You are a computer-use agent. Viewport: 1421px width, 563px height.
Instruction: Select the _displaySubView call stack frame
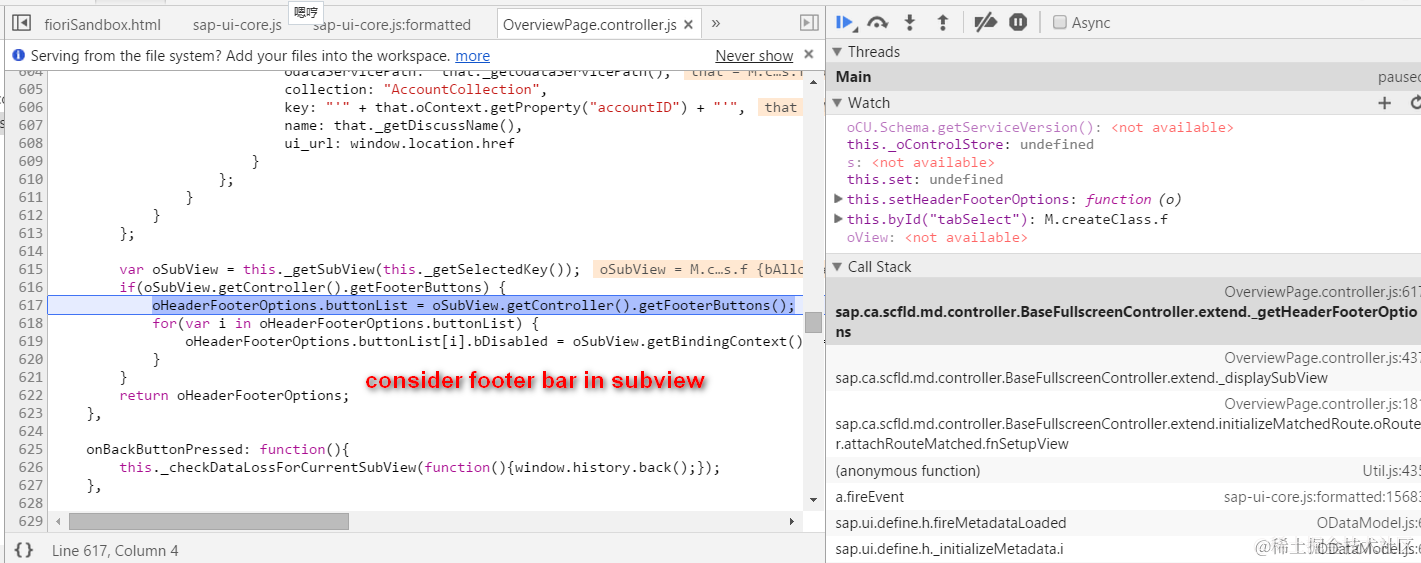1123,368
